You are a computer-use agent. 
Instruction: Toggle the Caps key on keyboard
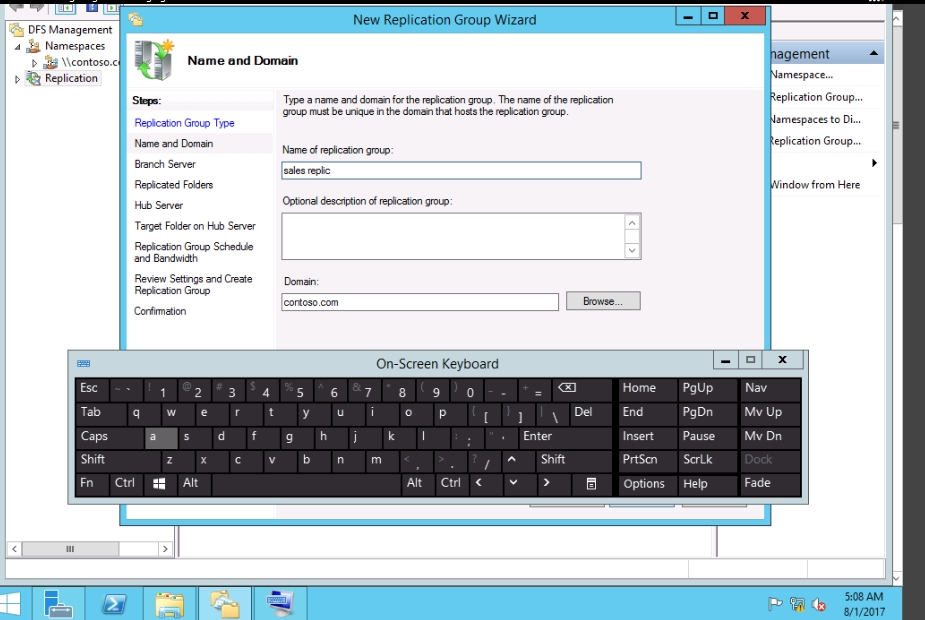[95, 436]
